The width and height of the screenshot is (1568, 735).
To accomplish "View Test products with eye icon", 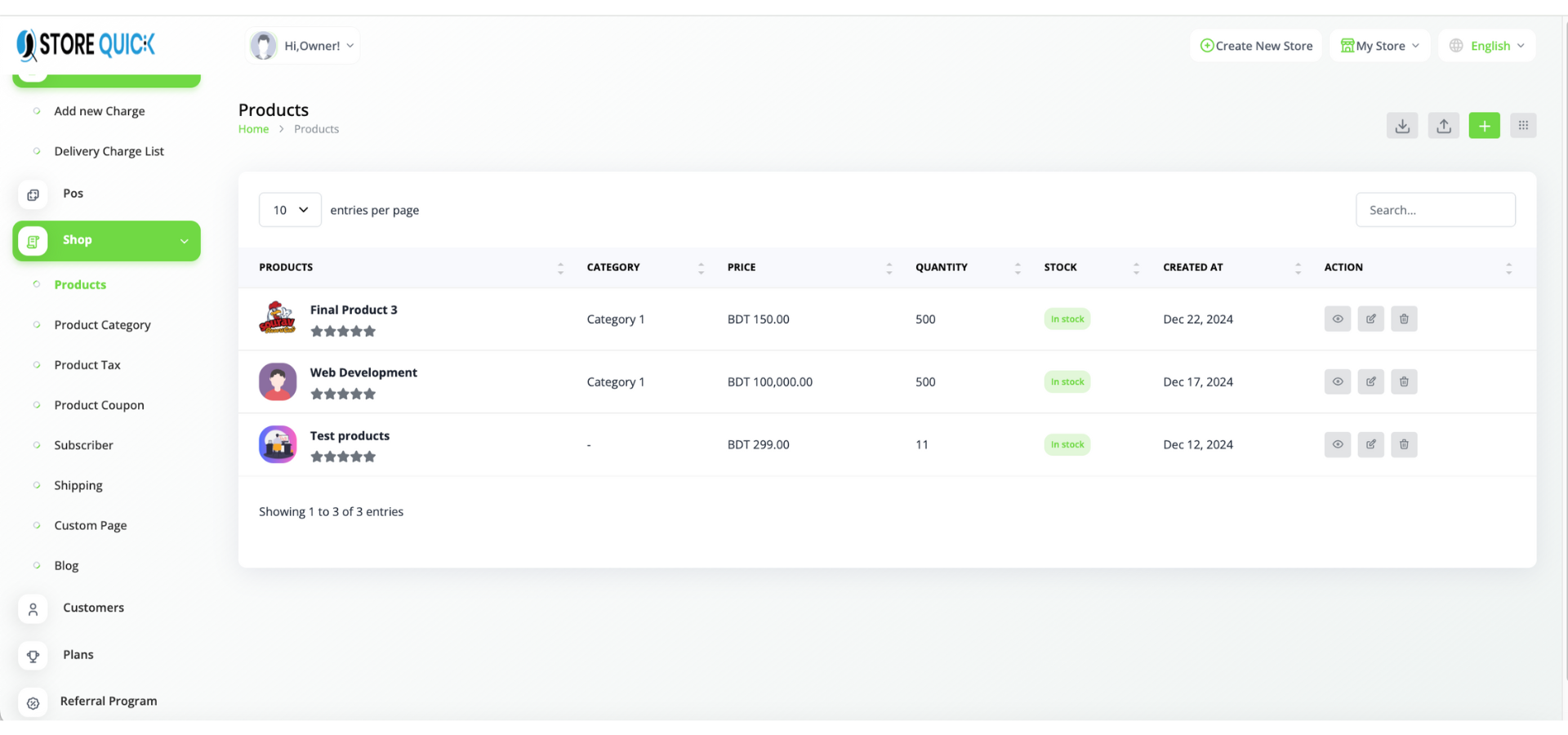I will tap(1337, 445).
